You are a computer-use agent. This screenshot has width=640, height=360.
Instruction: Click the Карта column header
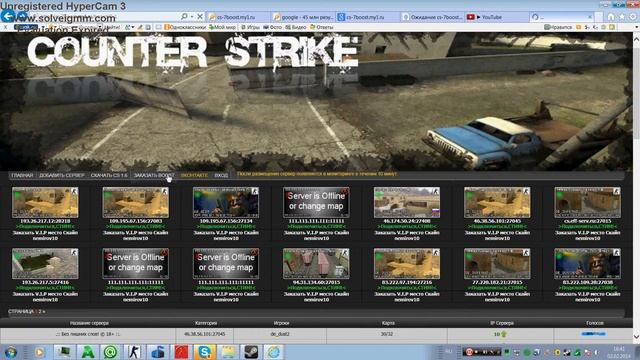[388, 323]
